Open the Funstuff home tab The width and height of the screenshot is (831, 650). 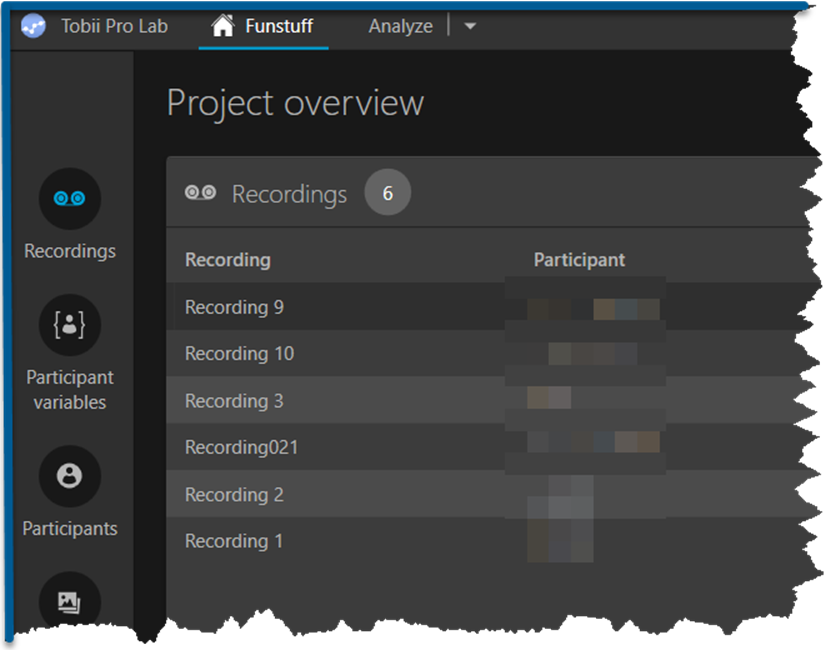(263, 27)
